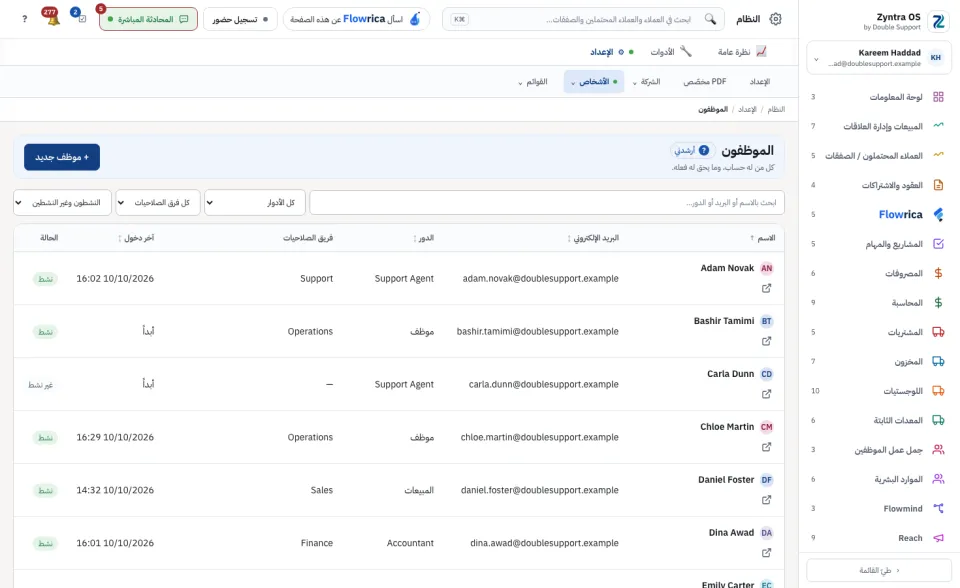Viewport: 960px width, 588px height.
Task: Expand the الأشخاص submenu
Action: tap(594, 81)
